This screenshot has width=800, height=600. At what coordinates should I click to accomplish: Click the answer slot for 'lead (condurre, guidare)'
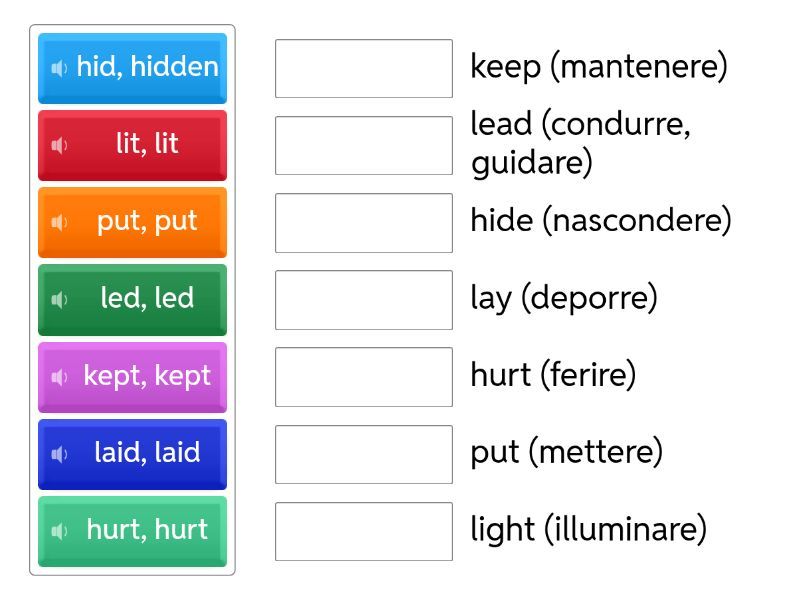pos(364,145)
